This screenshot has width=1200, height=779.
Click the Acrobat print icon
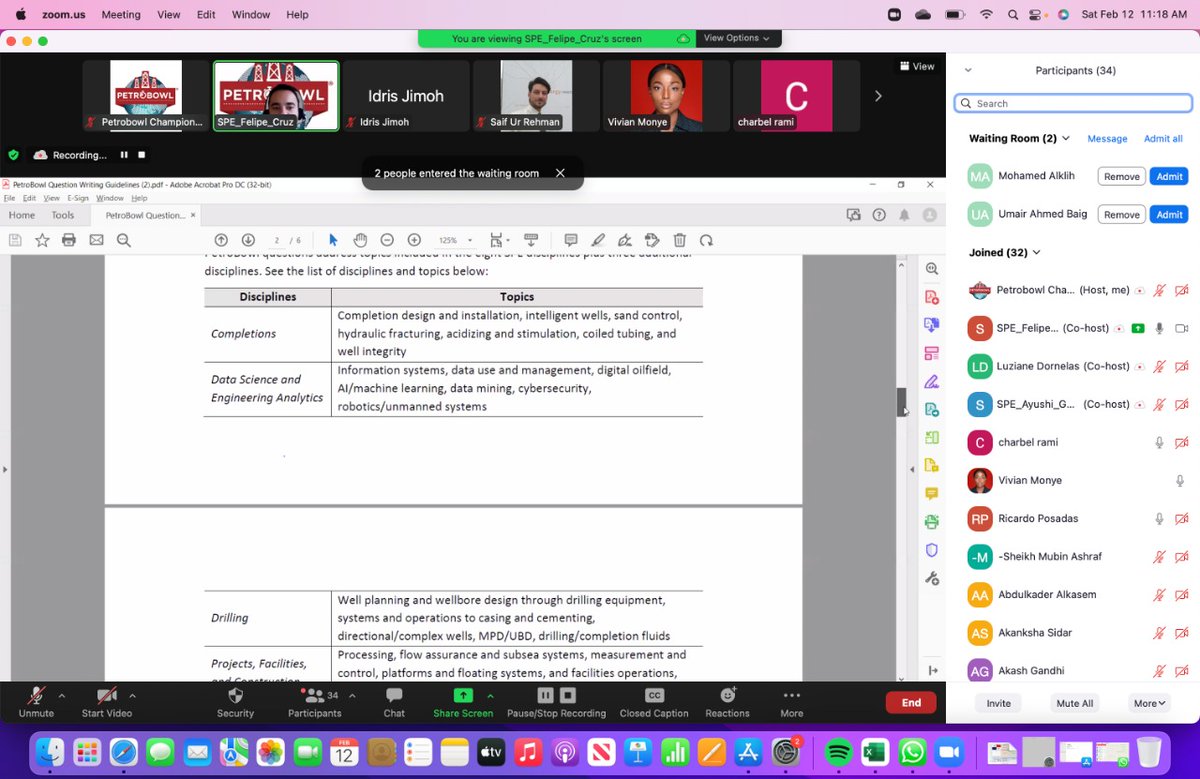pos(69,240)
